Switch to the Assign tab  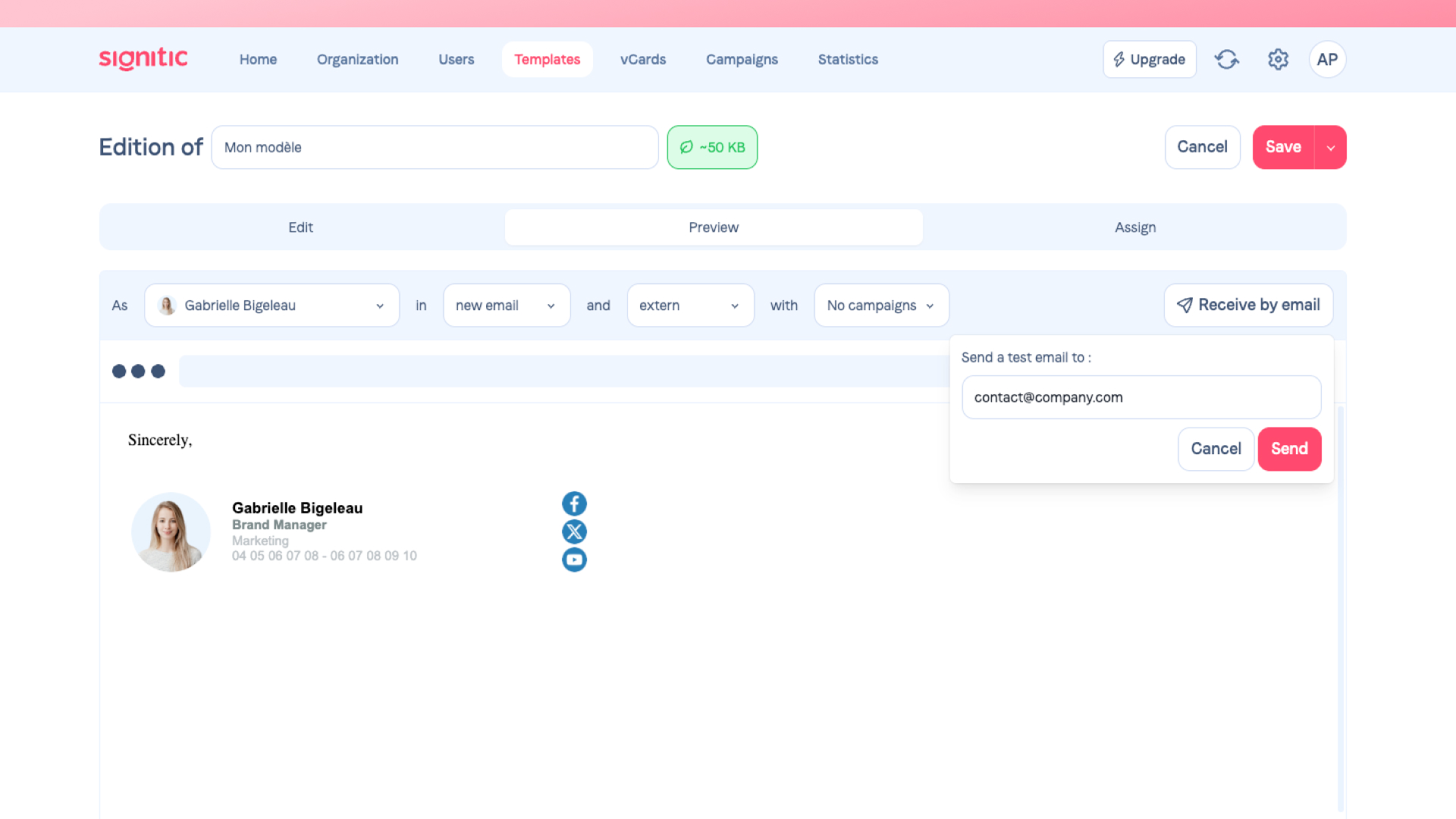1134,227
